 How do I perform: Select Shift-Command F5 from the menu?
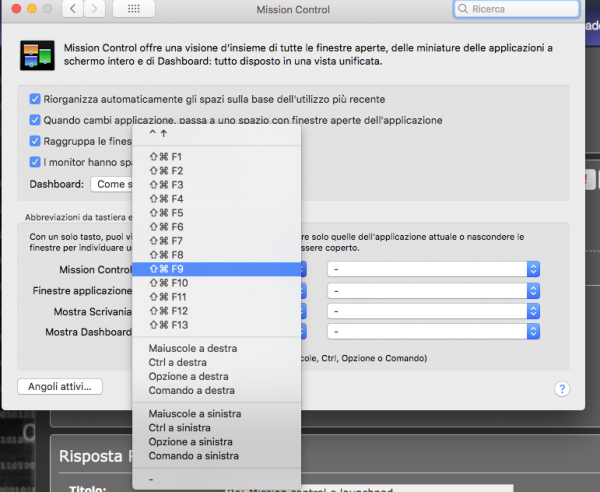217,213
